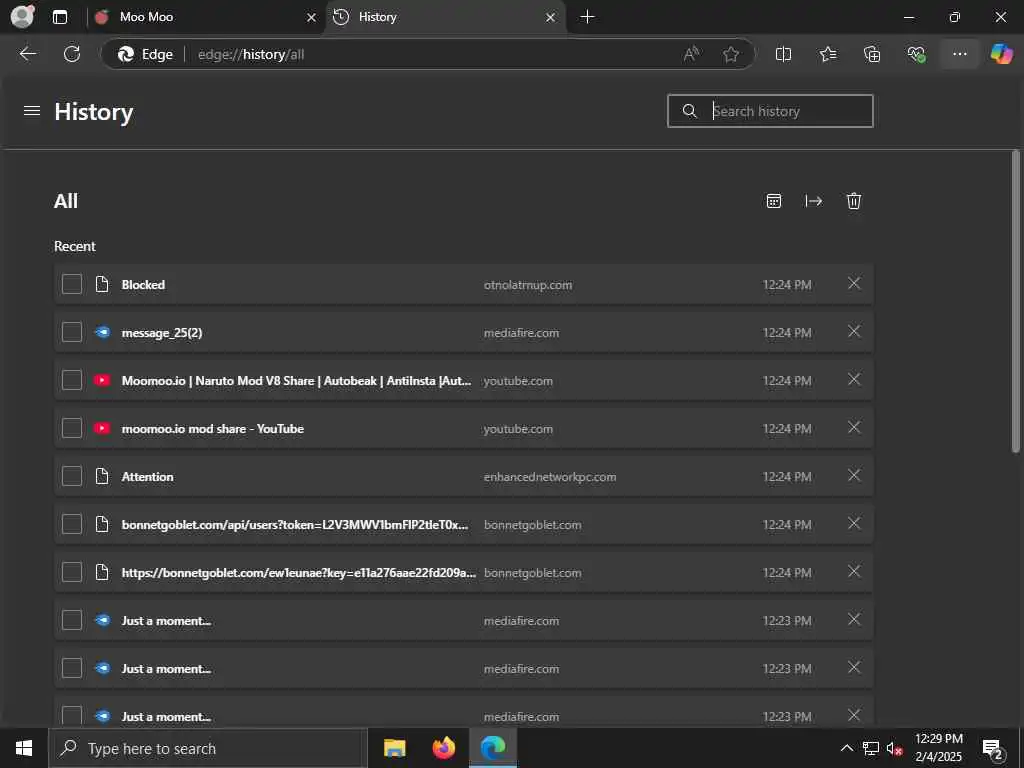1024x768 pixels.
Task: Open the Windows Start button
Action: (x=24, y=748)
